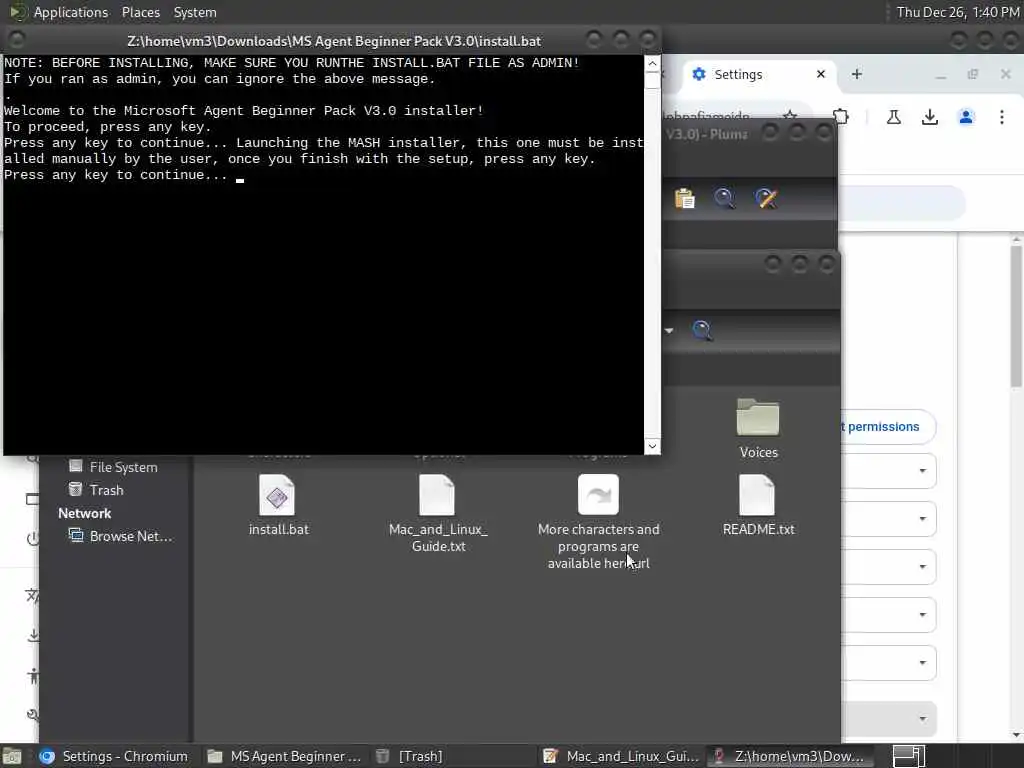1024x768 pixels.
Task: Select the README.txt file
Action: coord(758,505)
